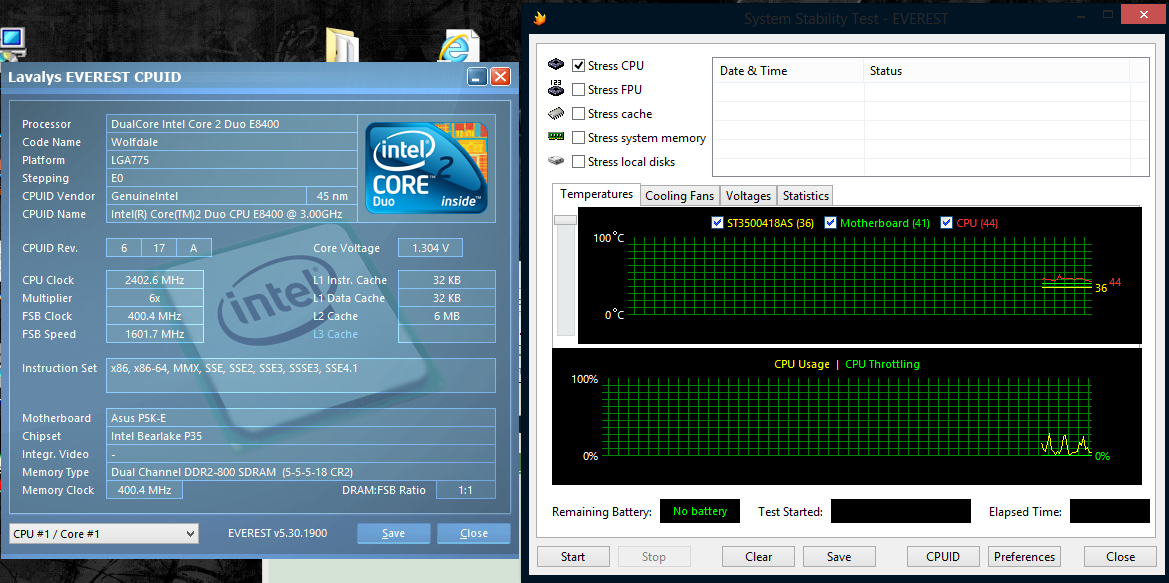This screenshot has width=1169, height=583.
Task: Click the CPU Throttling graph label
Action: 882,364
